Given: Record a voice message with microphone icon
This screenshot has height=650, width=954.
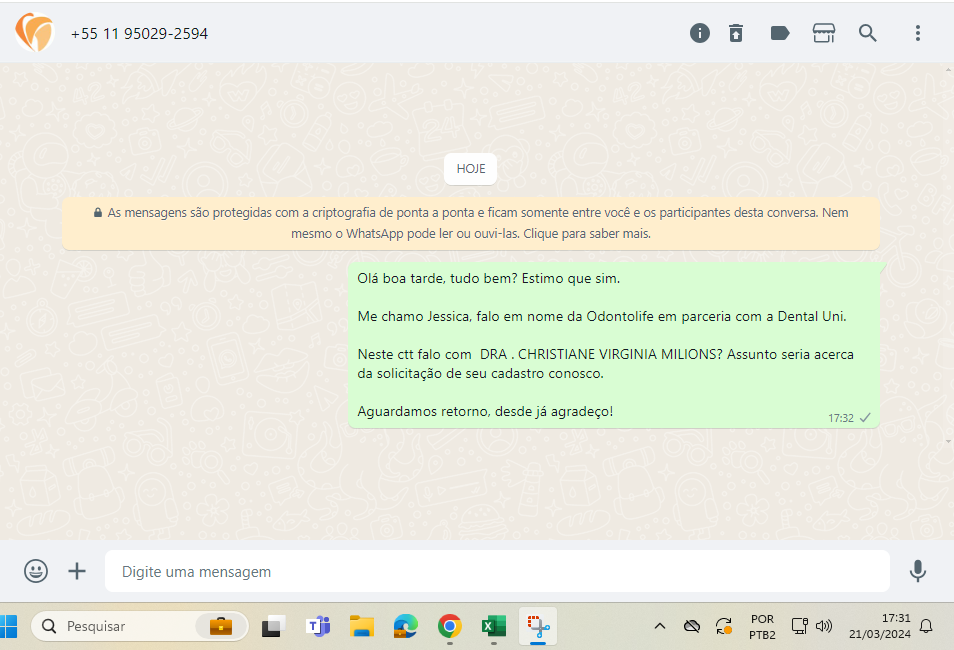Looking at the screenshot, I should 917,571.
